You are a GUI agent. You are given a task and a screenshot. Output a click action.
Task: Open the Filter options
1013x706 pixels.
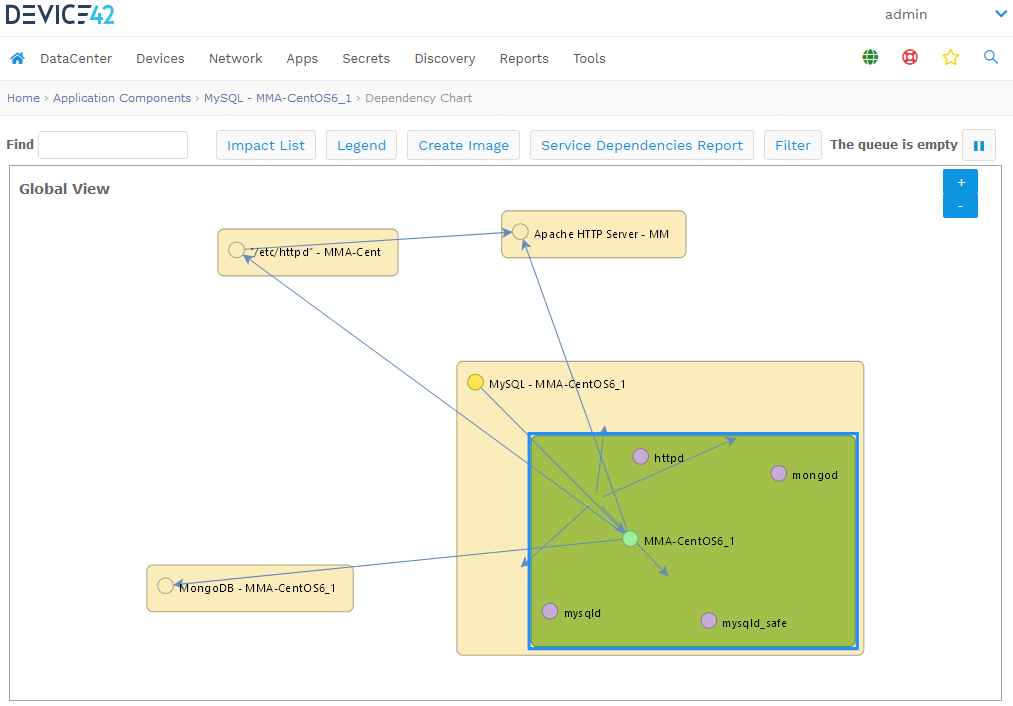click(x=793, y=145)
